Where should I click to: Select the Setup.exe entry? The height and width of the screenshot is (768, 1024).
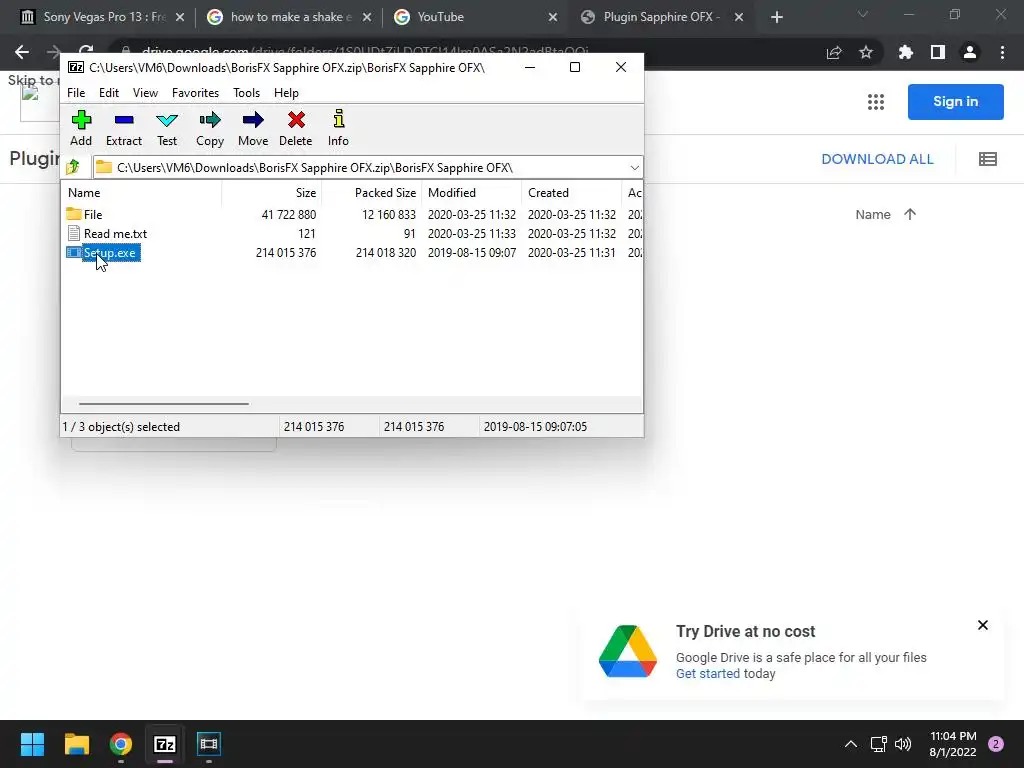353,252
